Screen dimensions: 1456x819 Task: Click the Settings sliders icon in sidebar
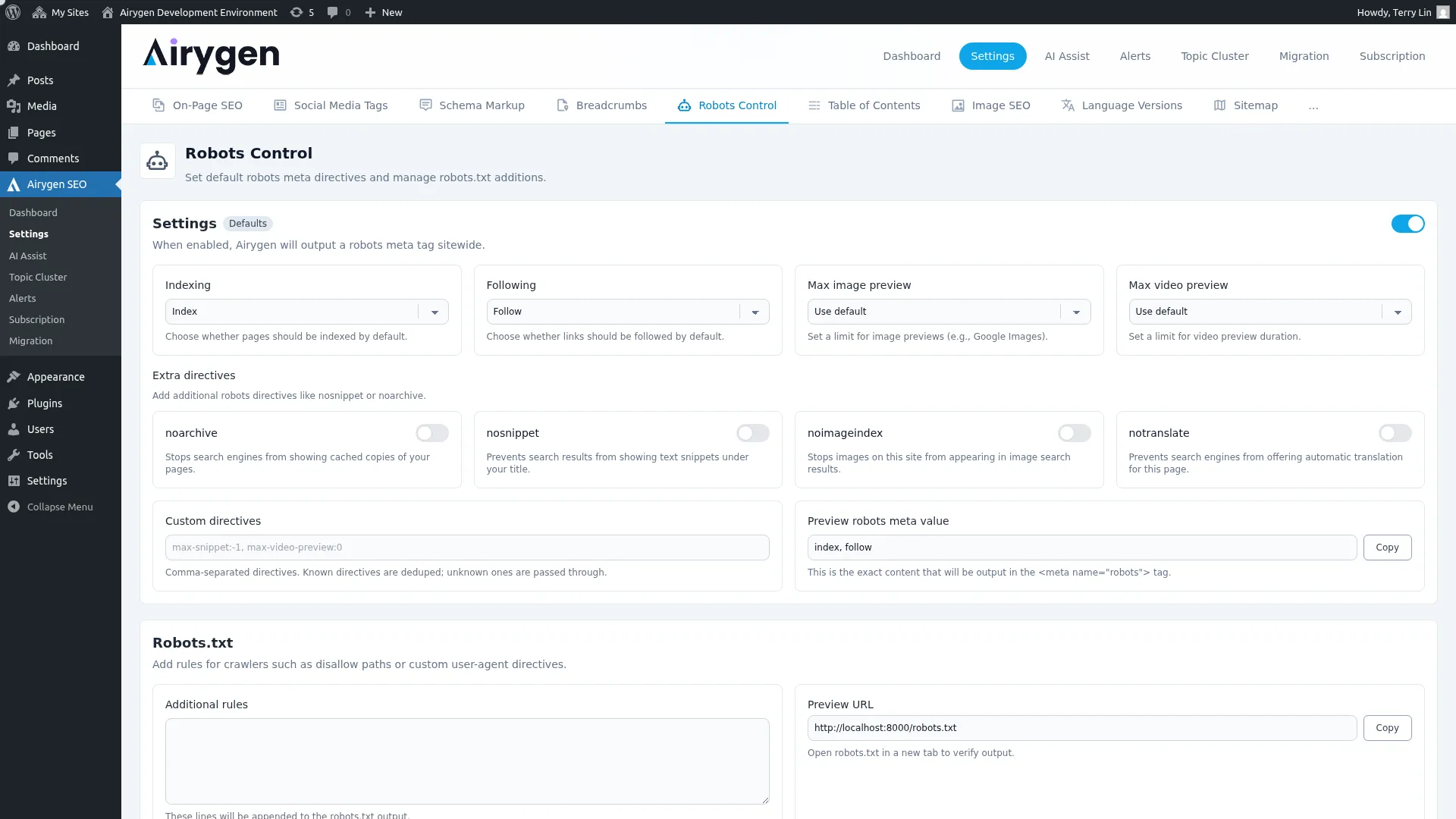pos(14,481)
